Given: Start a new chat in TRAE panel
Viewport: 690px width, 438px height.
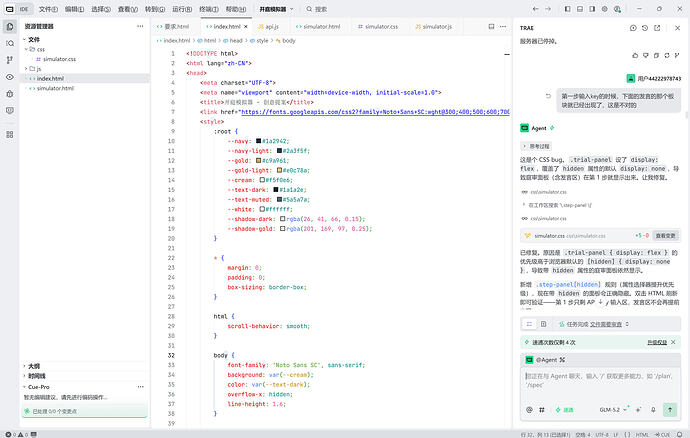Looking at the screenshot, I should pyautogui.click(x=633, y=28).
